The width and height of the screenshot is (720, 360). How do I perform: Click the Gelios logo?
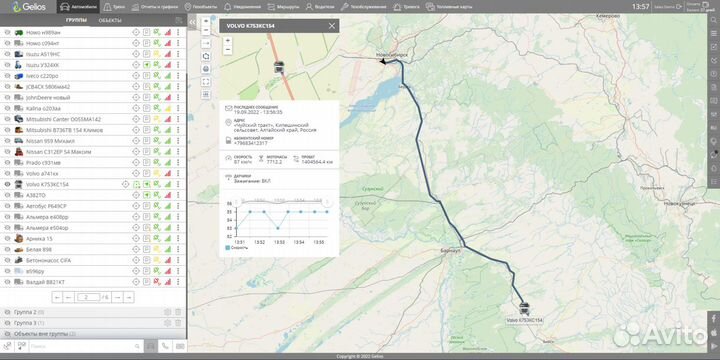(x=28, y=7)
